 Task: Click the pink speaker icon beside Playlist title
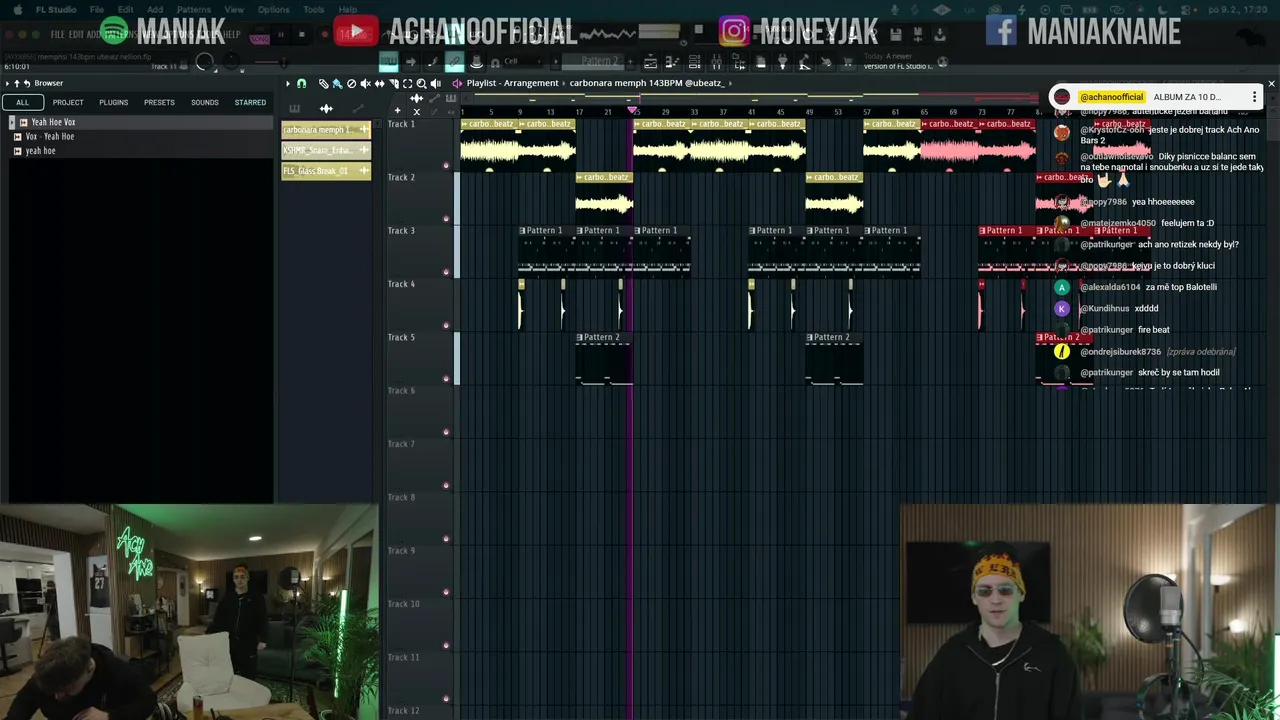tap(456, 84)
